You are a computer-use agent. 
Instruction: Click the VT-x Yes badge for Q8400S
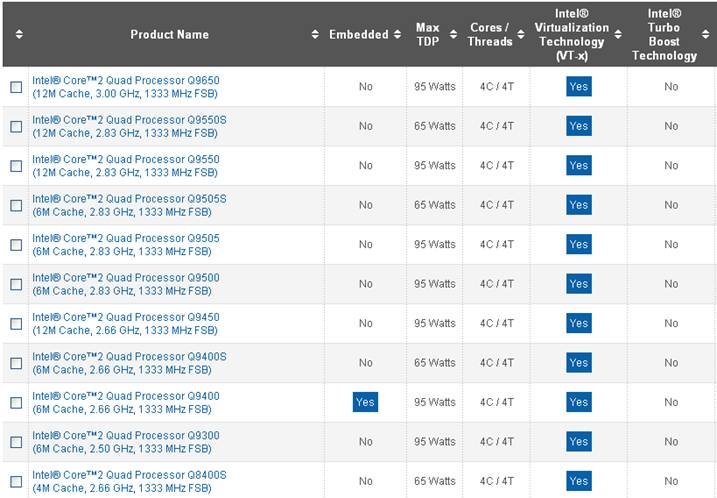[x=579, y=481]
